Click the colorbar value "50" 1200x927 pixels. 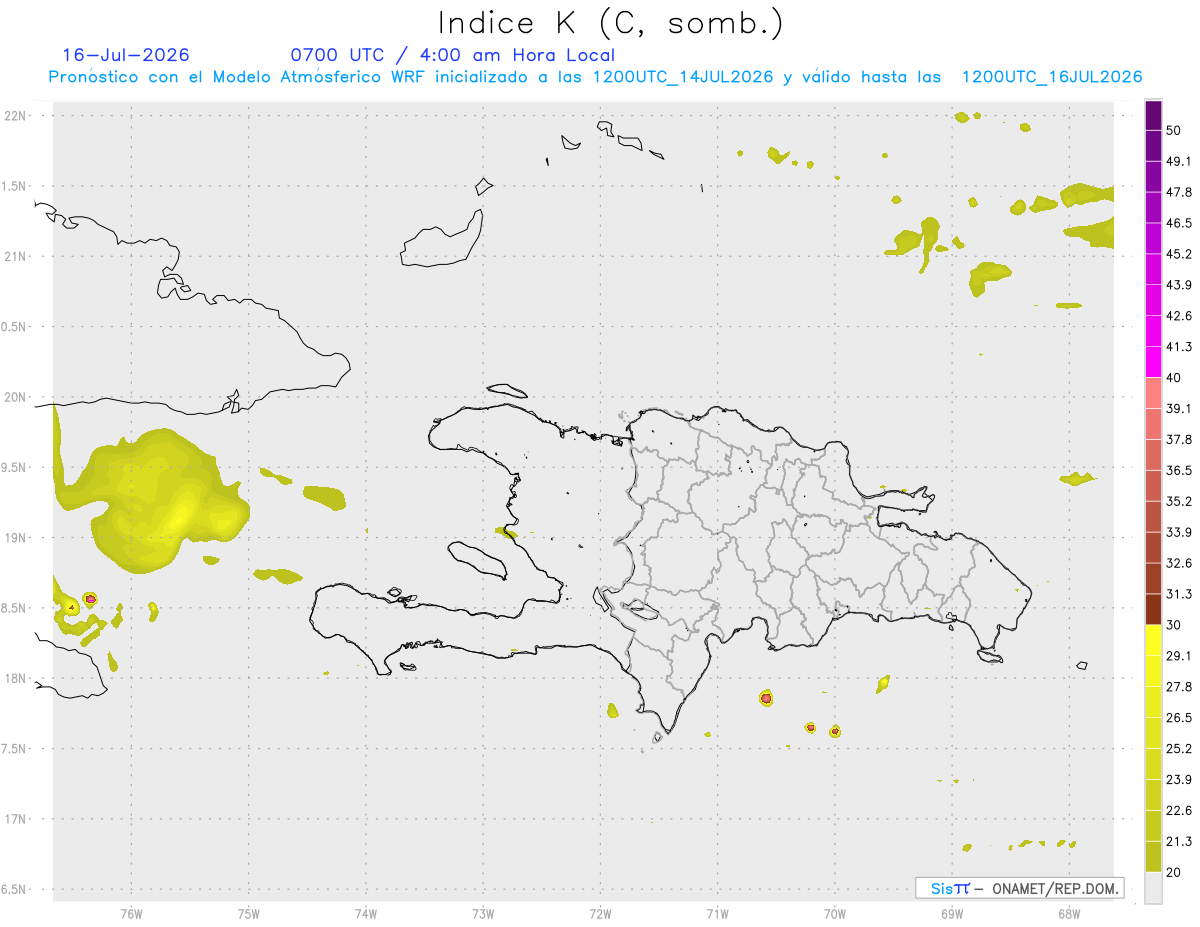click(1176, 130)
